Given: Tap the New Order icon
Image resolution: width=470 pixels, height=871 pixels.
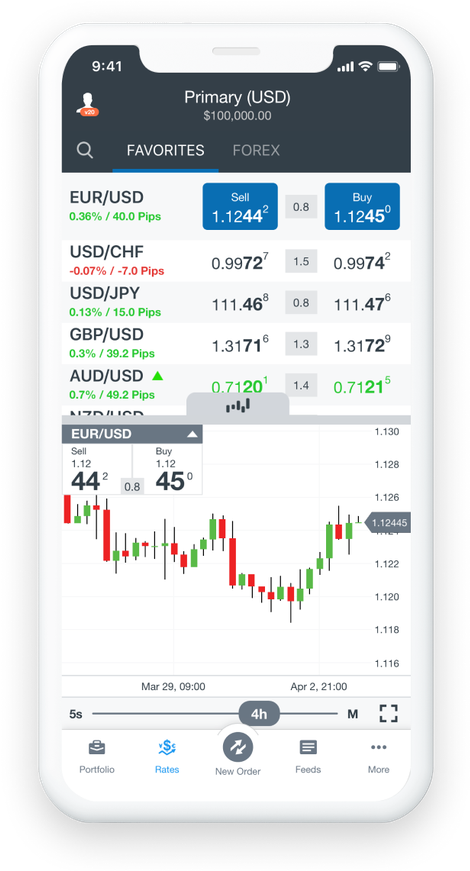Looking at the screenshot, I should [238, 747].
